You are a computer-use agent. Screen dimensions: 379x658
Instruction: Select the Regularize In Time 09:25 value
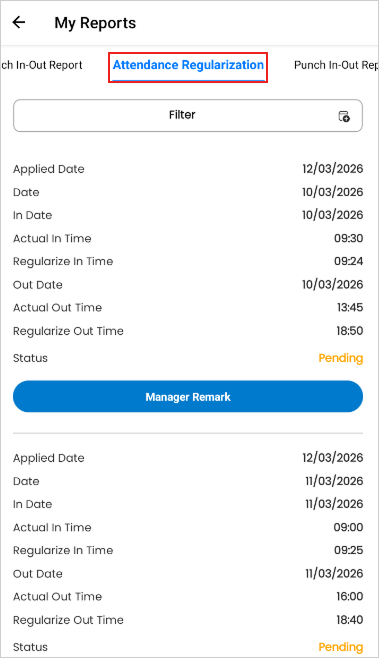click(348, 550)
